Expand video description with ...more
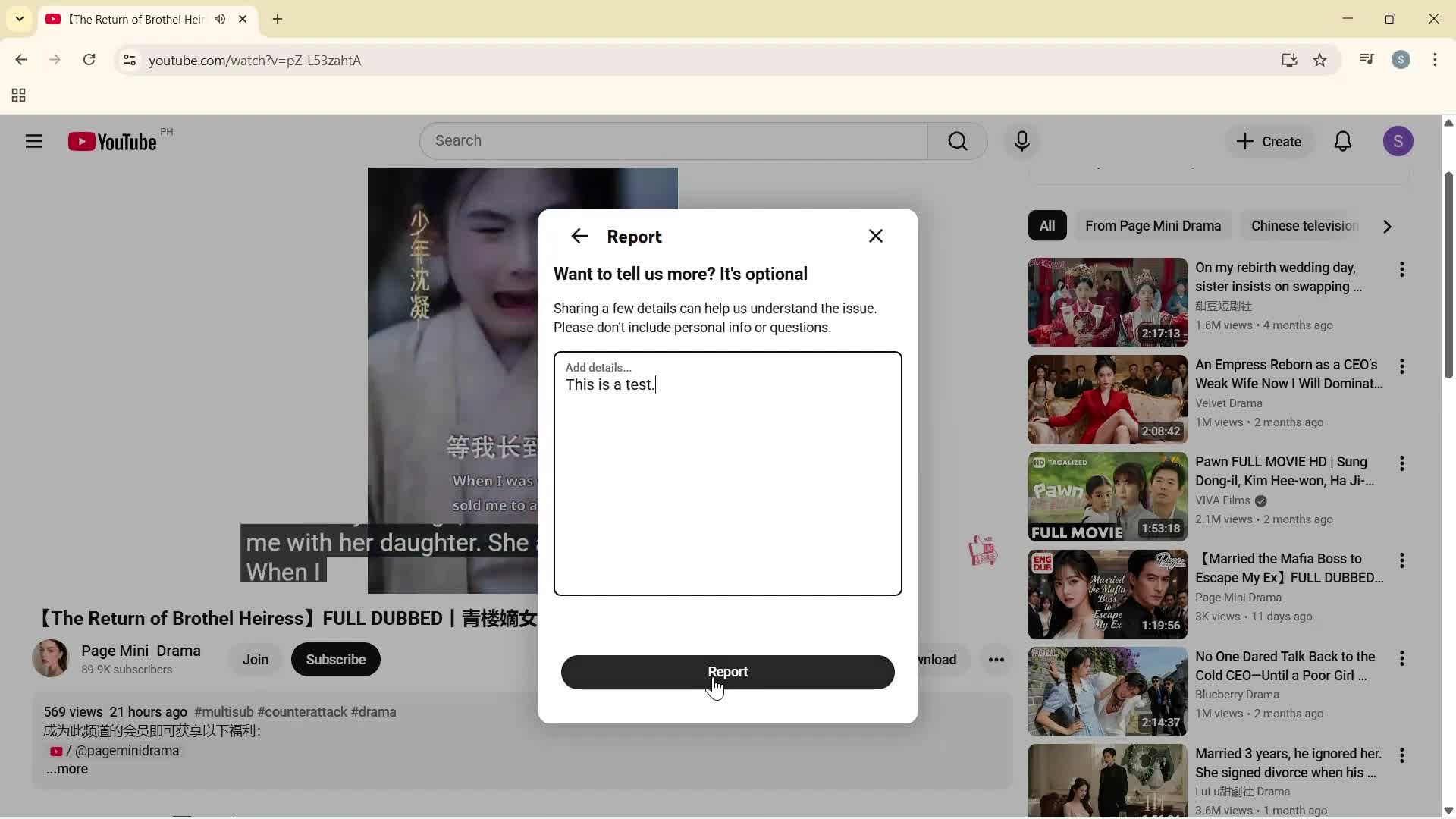 coord(67,769)
